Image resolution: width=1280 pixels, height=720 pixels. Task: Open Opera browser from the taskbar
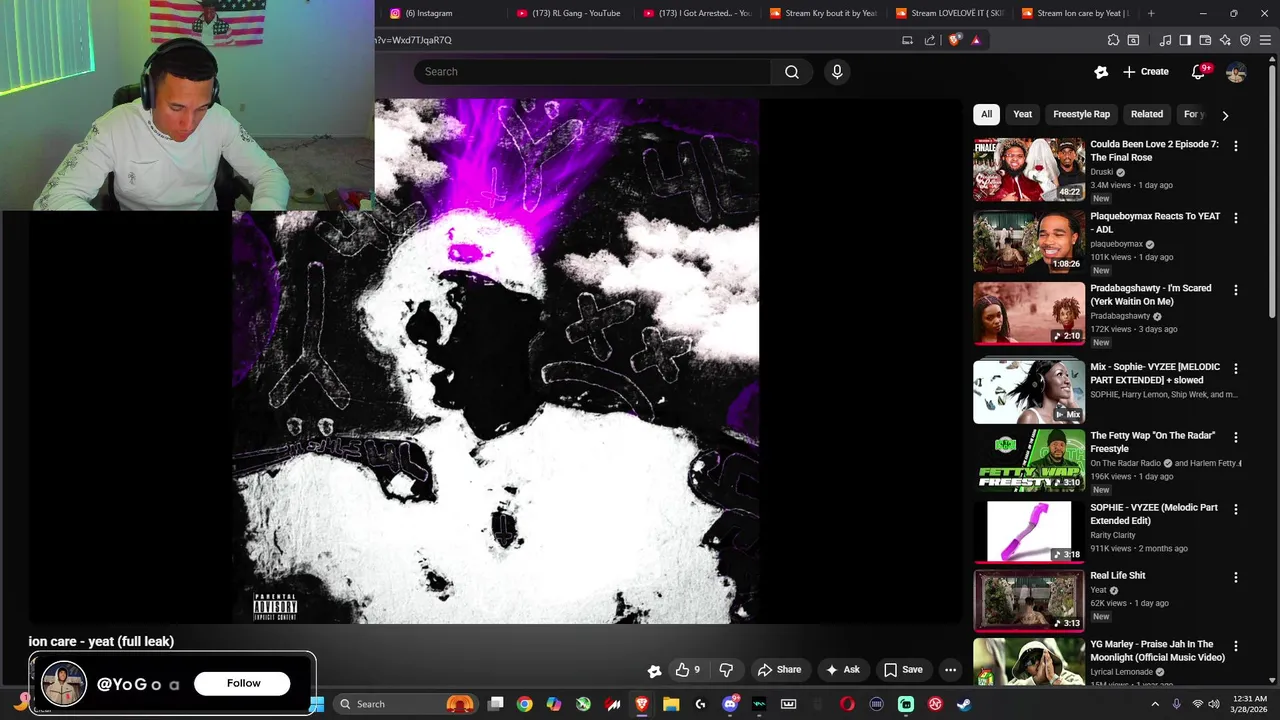[x=847, y=704]
